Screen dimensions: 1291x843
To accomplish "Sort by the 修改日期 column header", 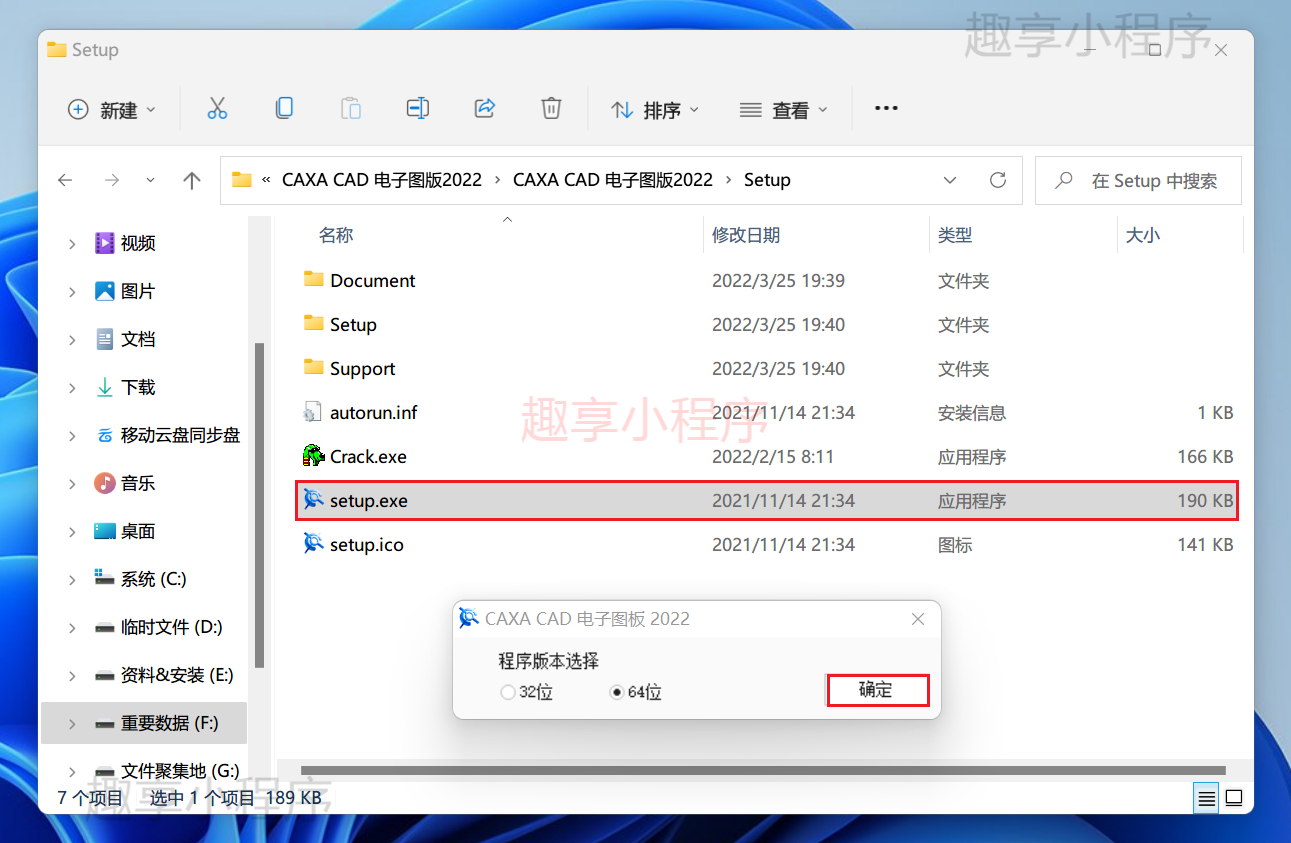I will point(746,235).
